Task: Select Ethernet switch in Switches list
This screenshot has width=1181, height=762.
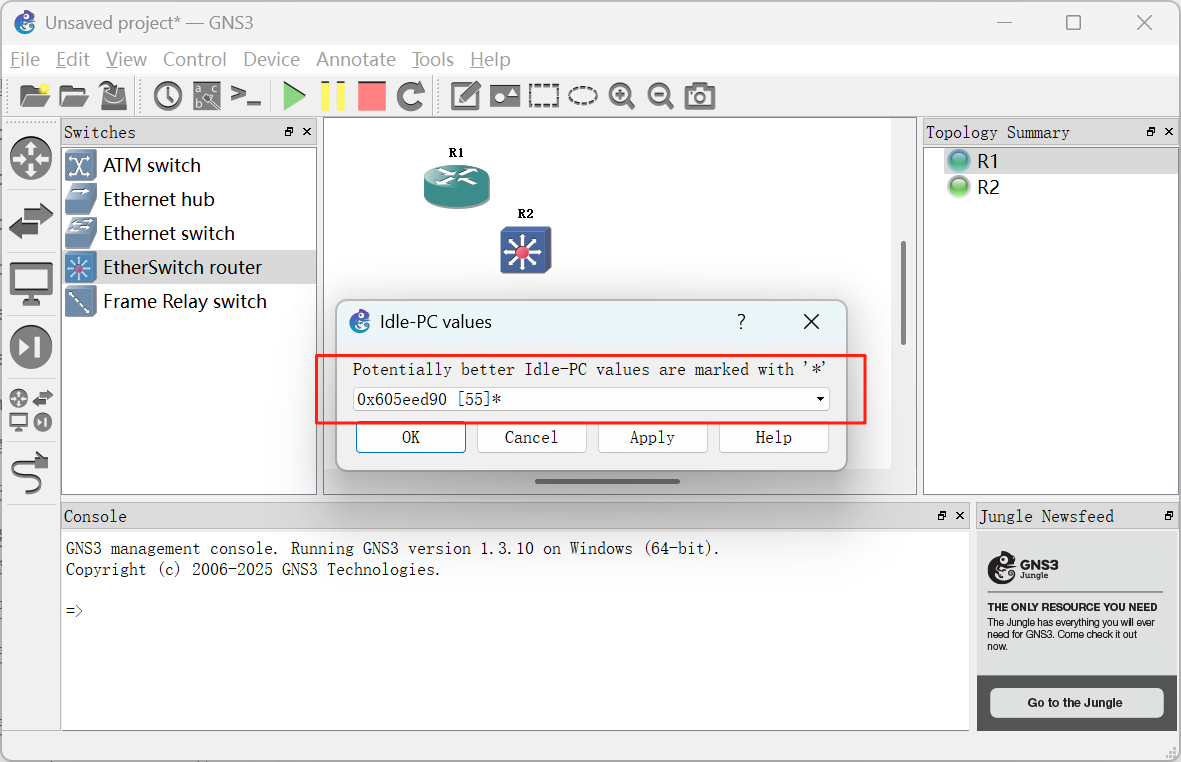Action: [x=190, y=233]
